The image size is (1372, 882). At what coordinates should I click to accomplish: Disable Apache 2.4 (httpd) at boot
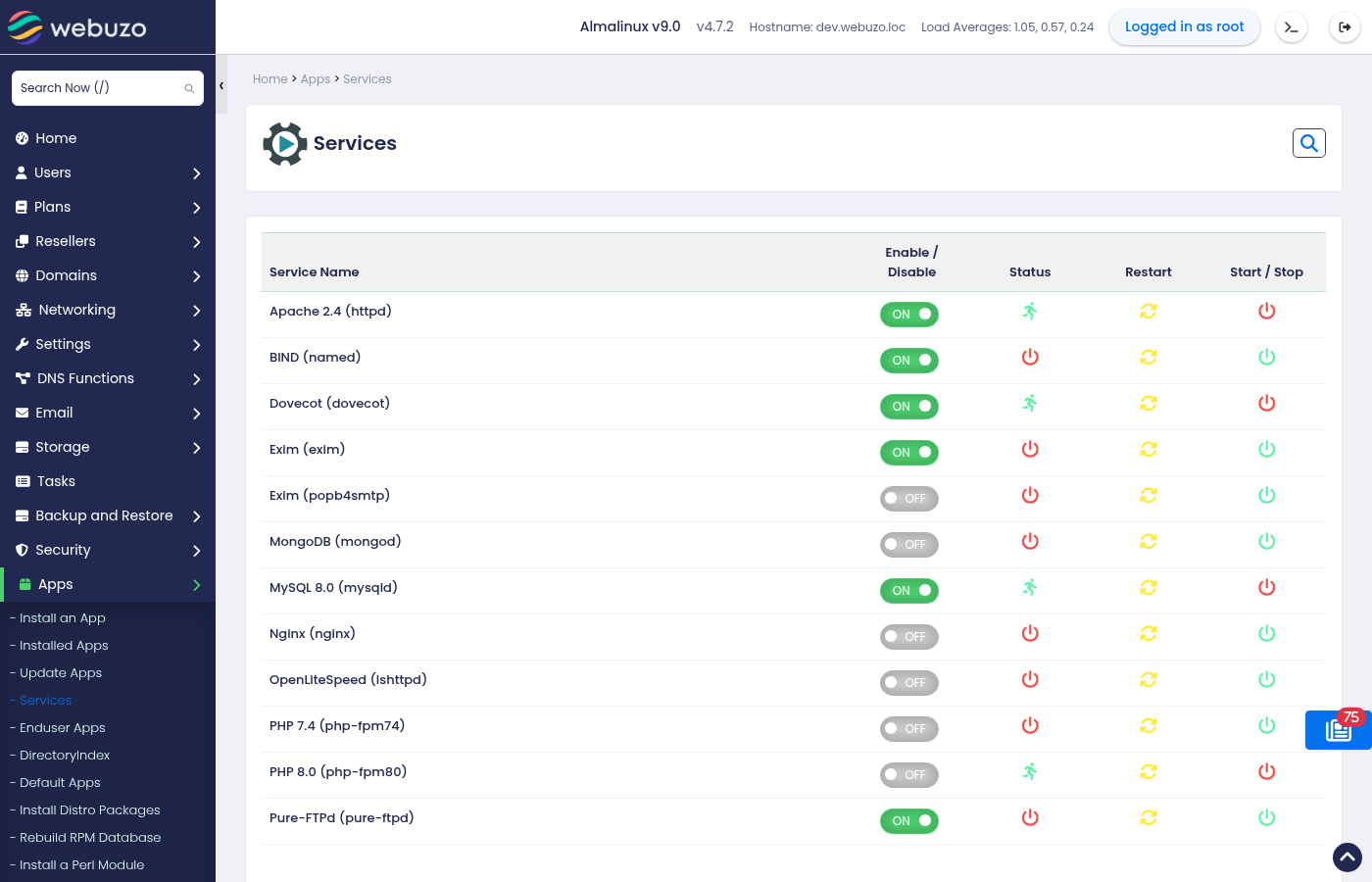pos(909,315)
